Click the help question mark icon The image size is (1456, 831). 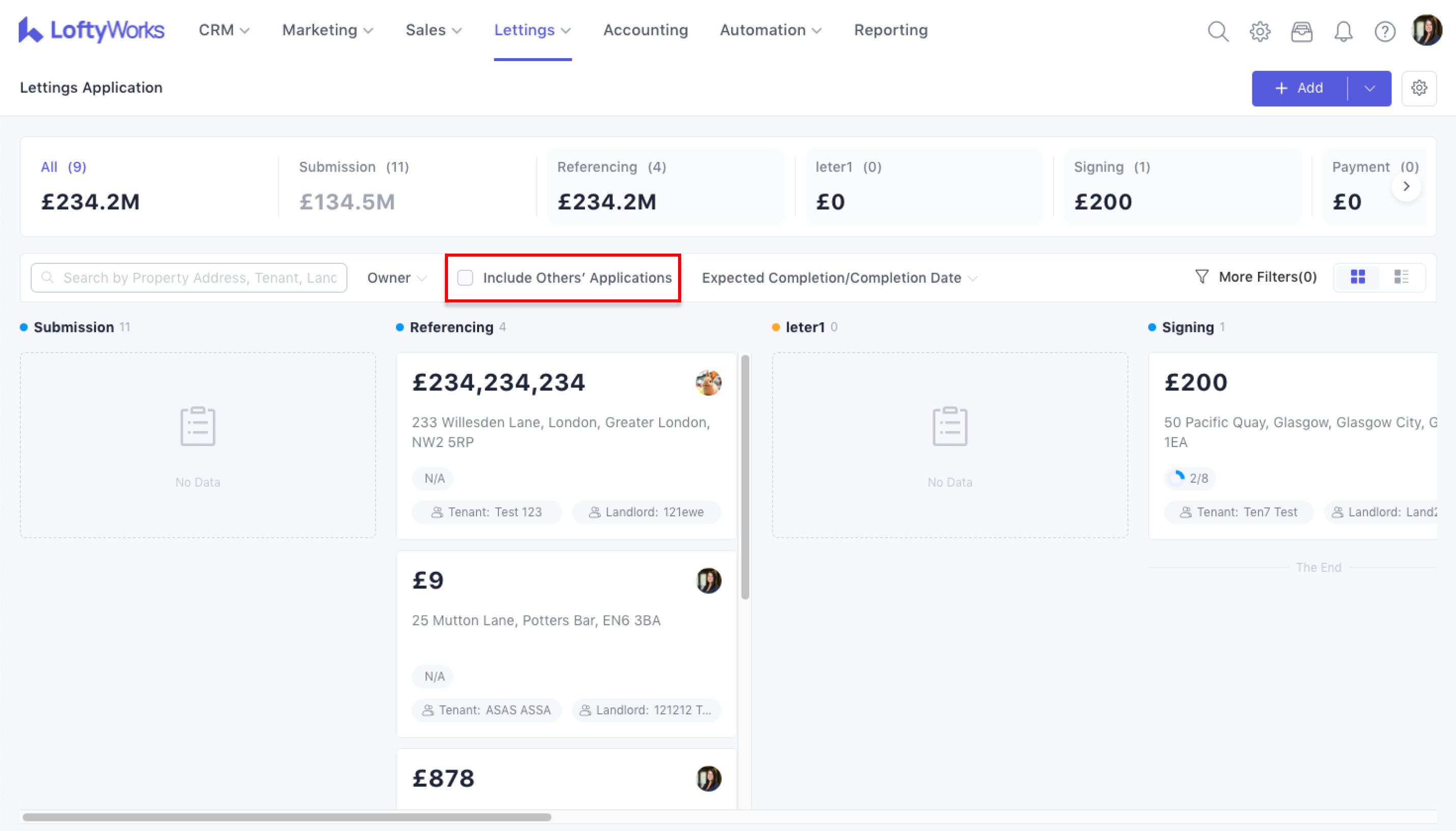(1385, 31)
